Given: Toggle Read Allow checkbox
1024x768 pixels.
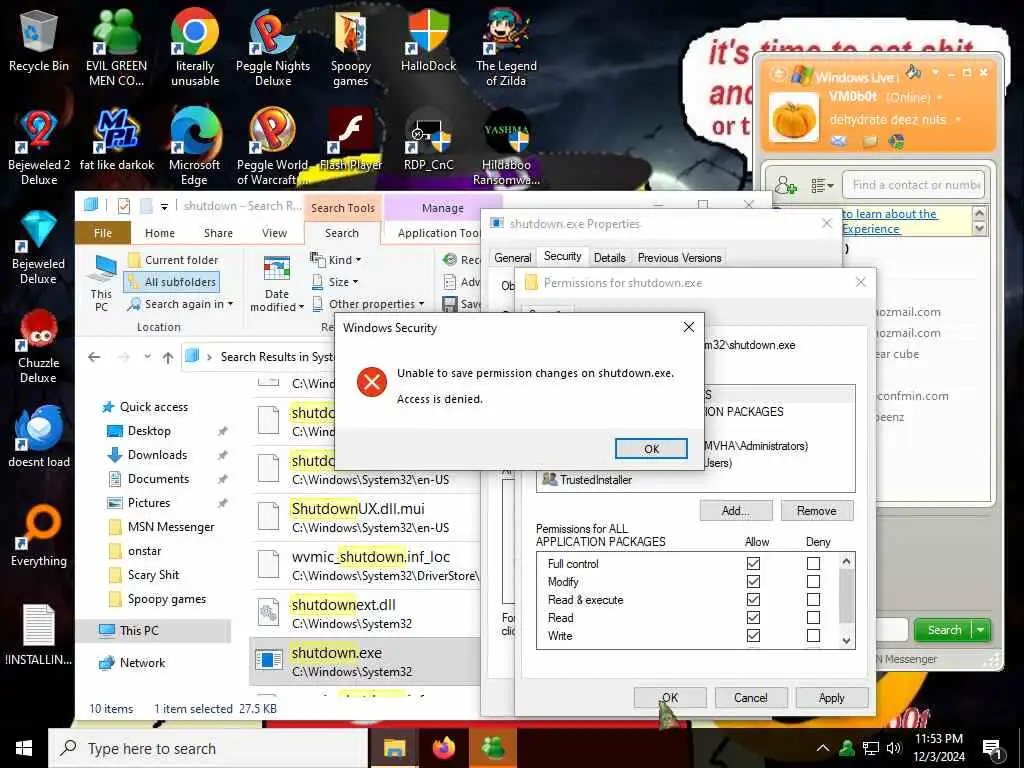Looking at the screenshot, I should click(753, 617).
